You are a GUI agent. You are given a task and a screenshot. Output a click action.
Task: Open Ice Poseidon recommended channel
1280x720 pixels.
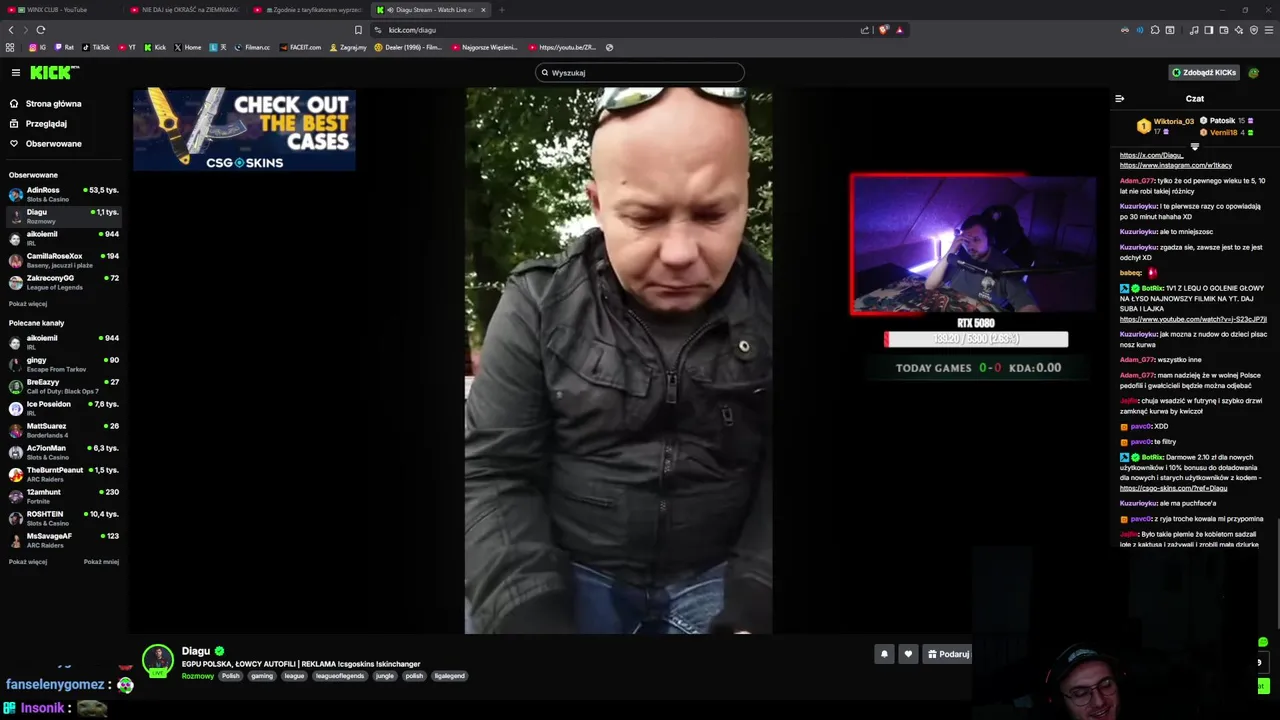[63, 407]
